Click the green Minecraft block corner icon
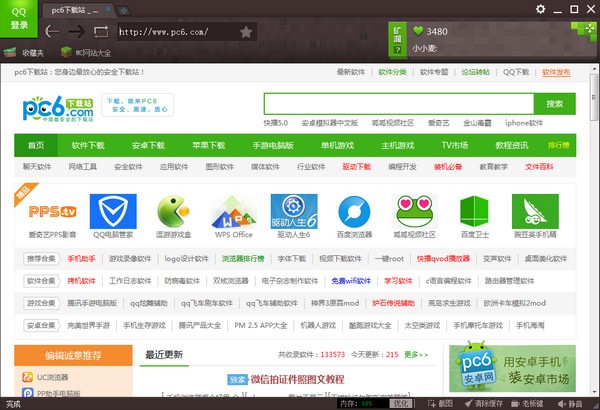Image resolution: width=600 pixels, height=410 pixels. coord(585,30)
